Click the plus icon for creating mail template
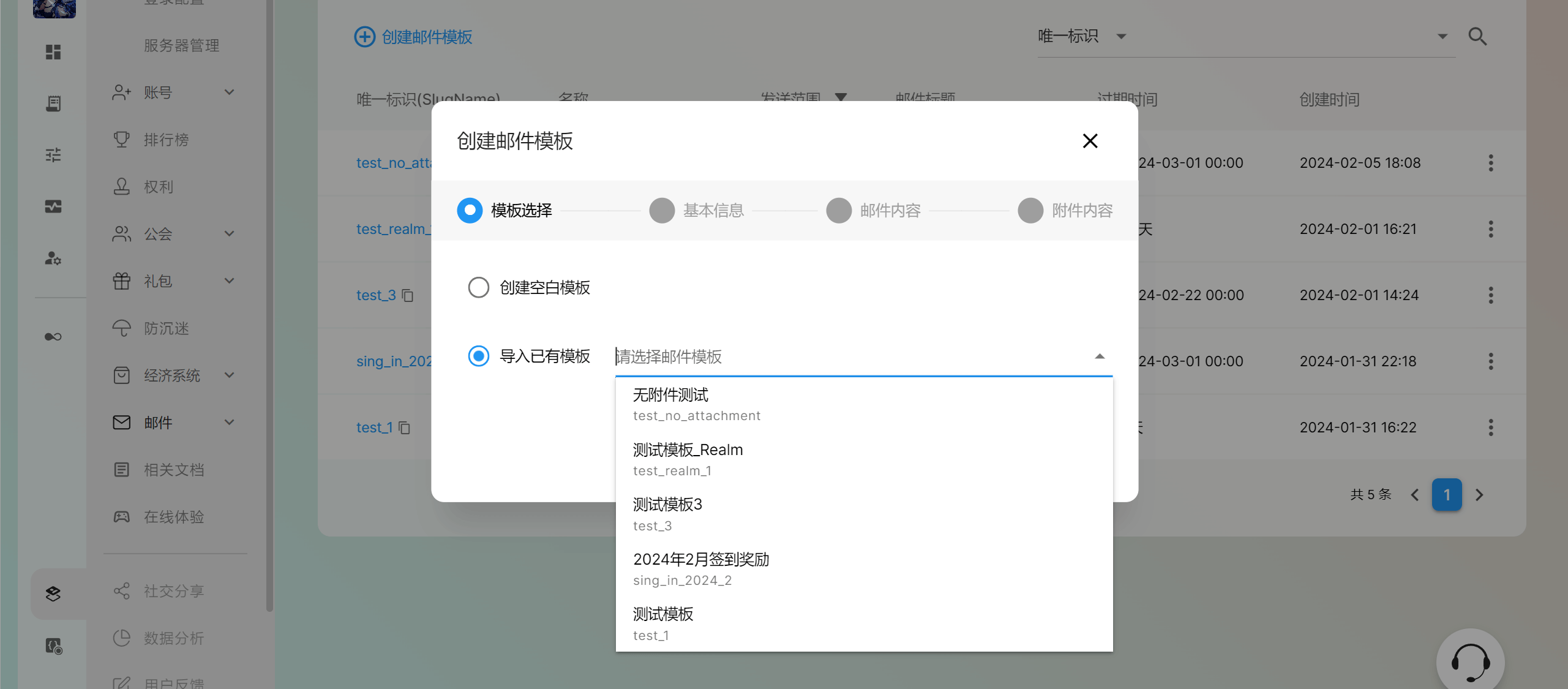 click(365, 37)
